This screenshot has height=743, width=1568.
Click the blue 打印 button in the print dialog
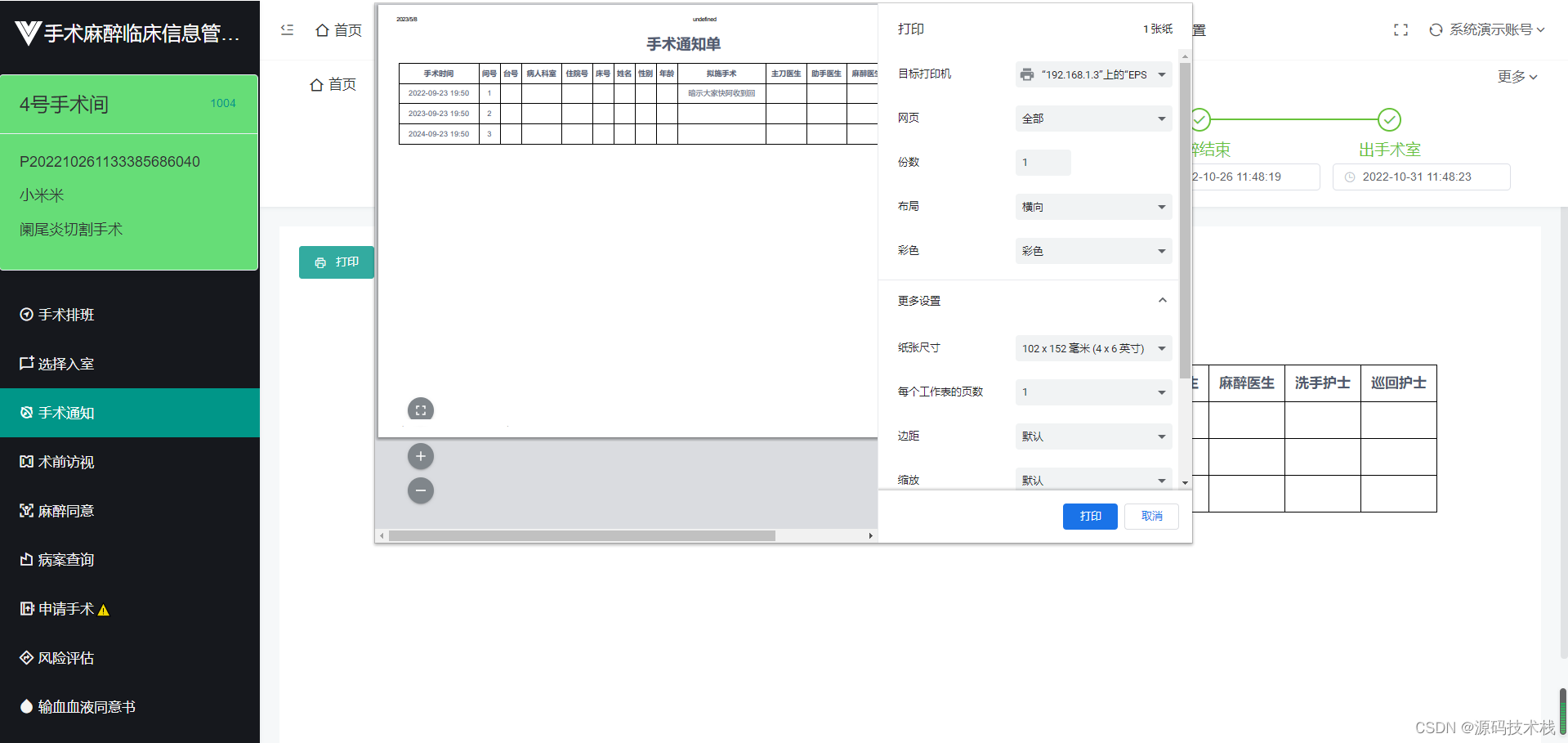point(1090,517)
